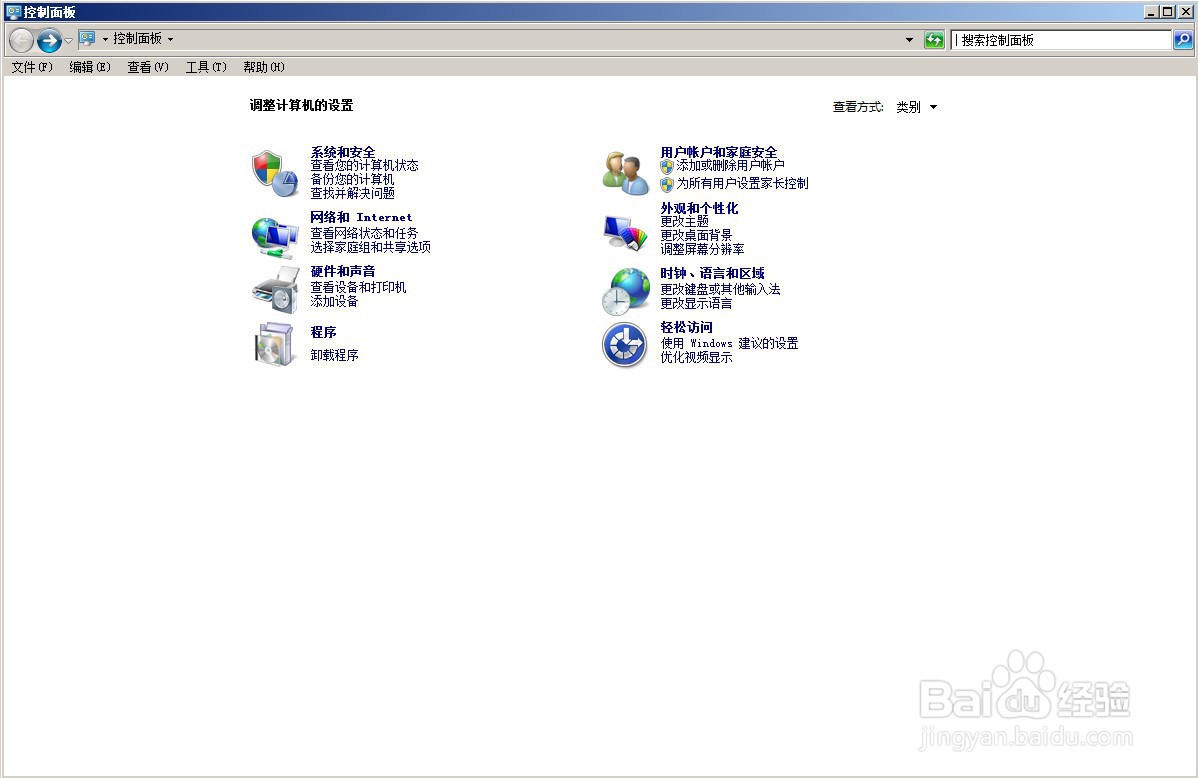Viewport: 1198px width, 778px height.
Task: Open the 硬件和声音 category link
Action: [x=343, y=271]
